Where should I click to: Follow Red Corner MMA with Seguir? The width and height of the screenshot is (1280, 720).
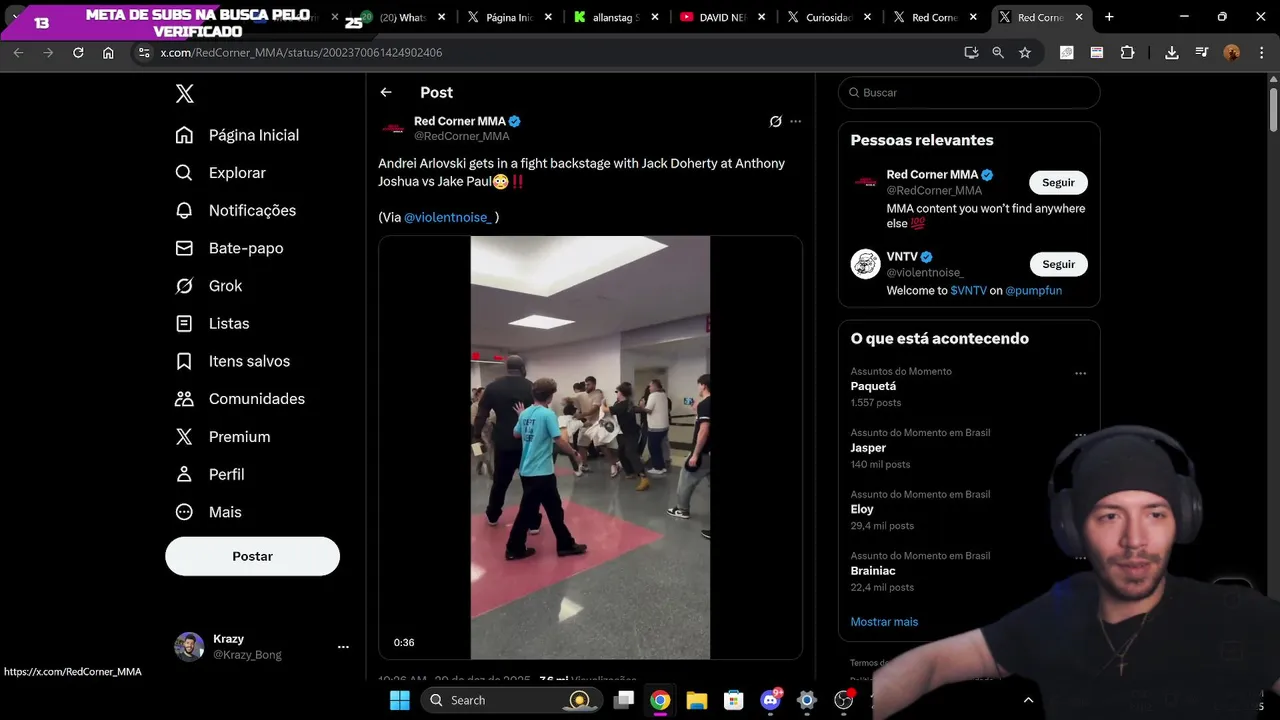click(x=1058, y=183)
